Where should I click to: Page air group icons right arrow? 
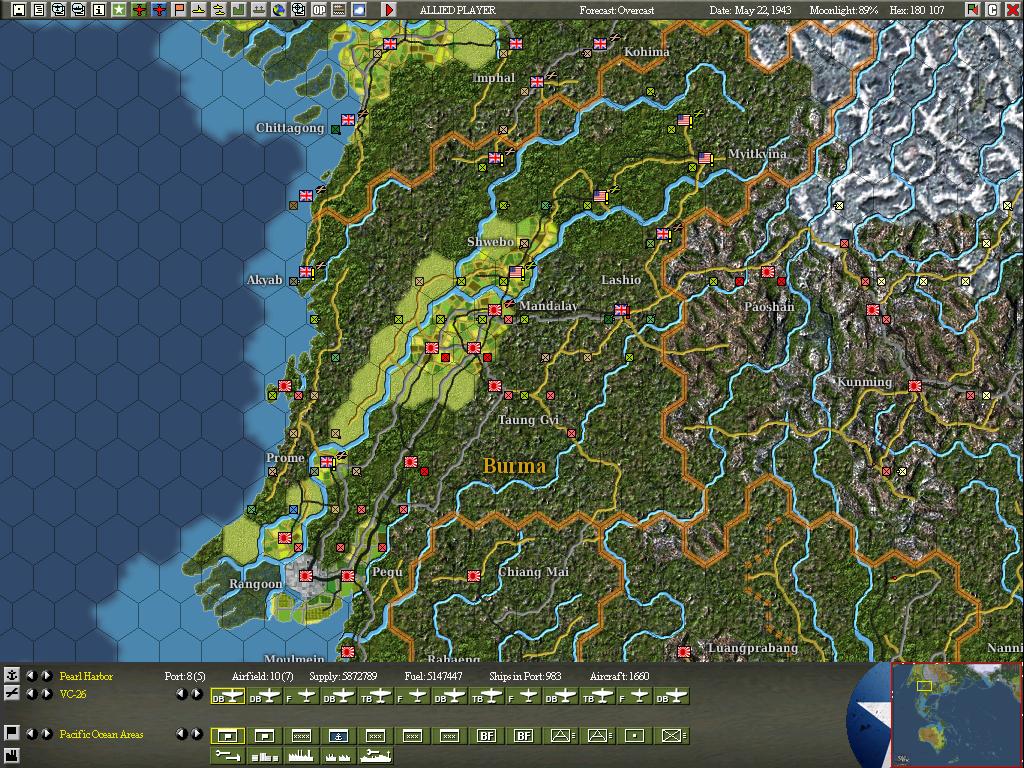(x=197, y=694)
